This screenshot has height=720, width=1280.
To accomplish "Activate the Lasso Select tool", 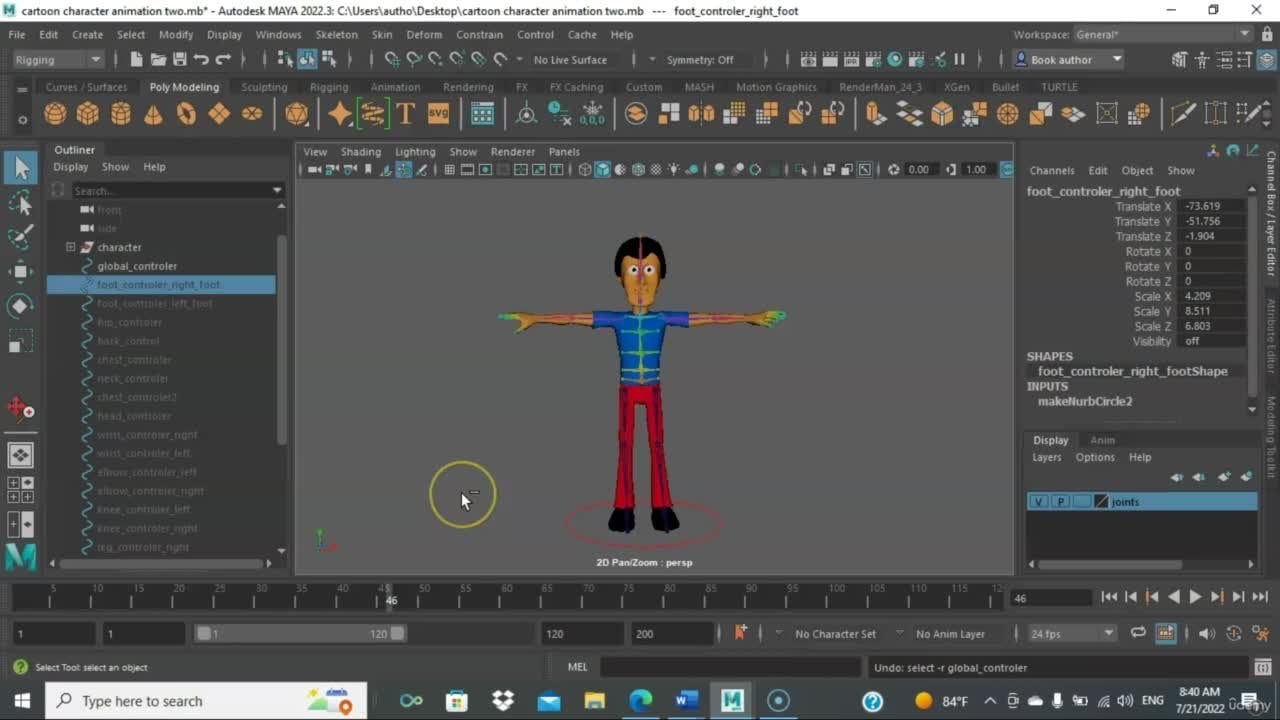I will (20, 203).
